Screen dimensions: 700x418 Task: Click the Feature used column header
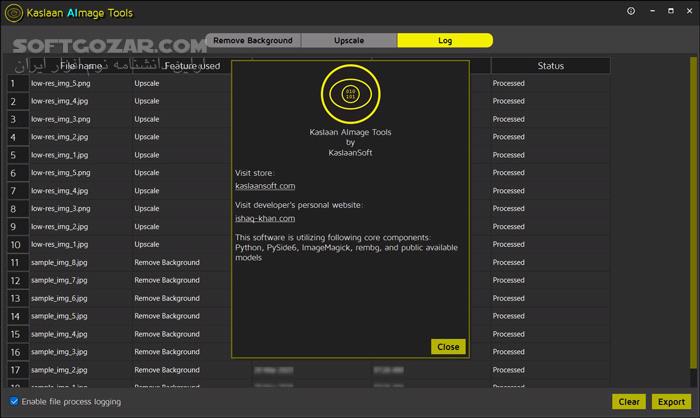192,66
